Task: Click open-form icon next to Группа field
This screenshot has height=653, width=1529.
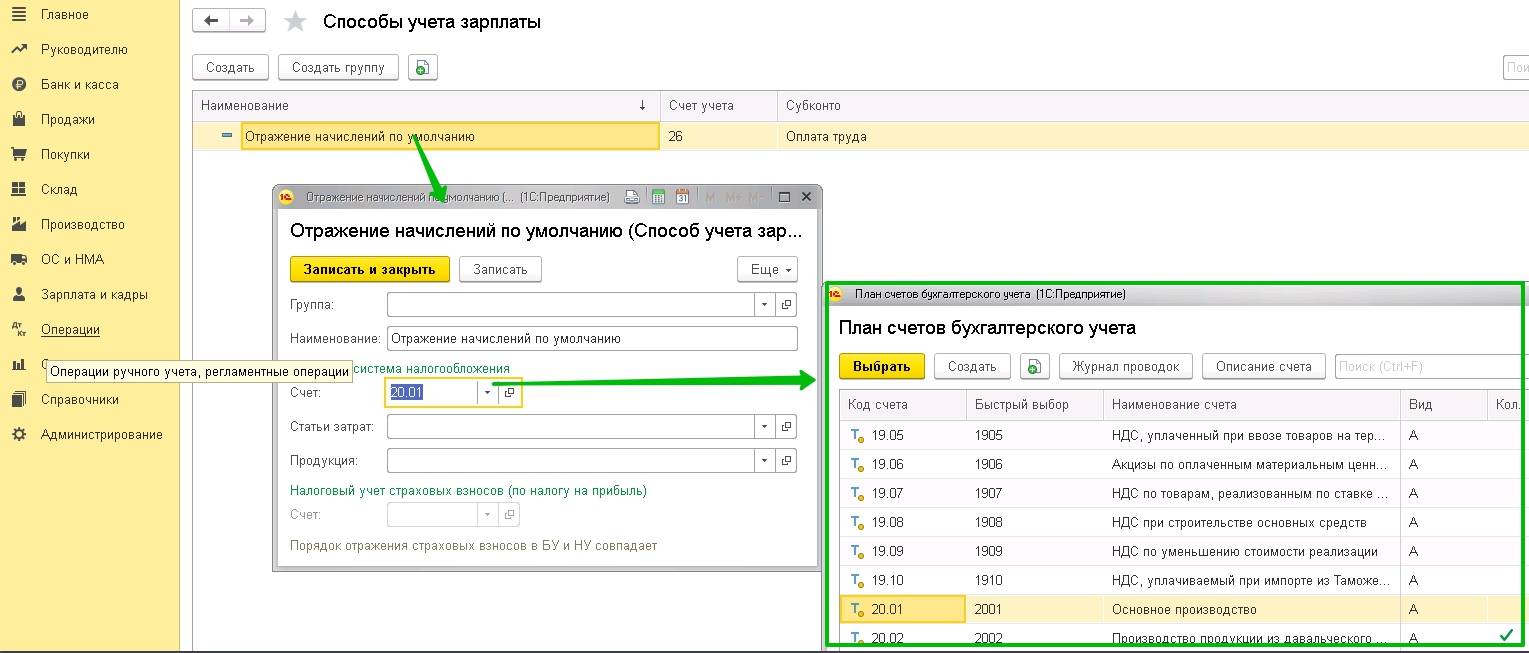Action: pos(786,304)
